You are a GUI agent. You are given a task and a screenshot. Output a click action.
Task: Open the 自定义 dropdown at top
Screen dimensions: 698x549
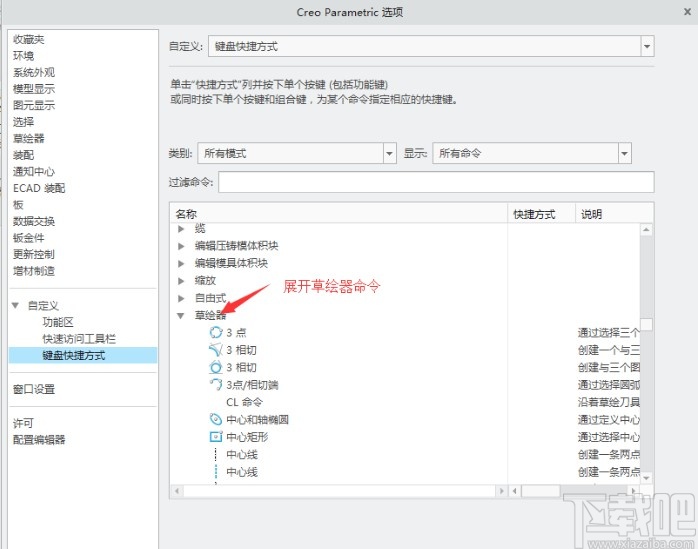(647, 46)
